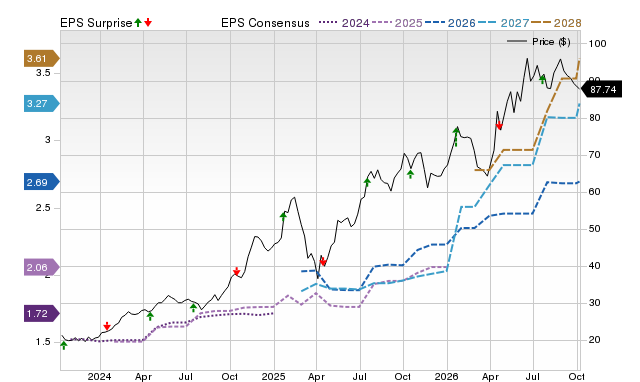
Task: Click the green surprise arrow near July 2025
Action: click(367, 182)
